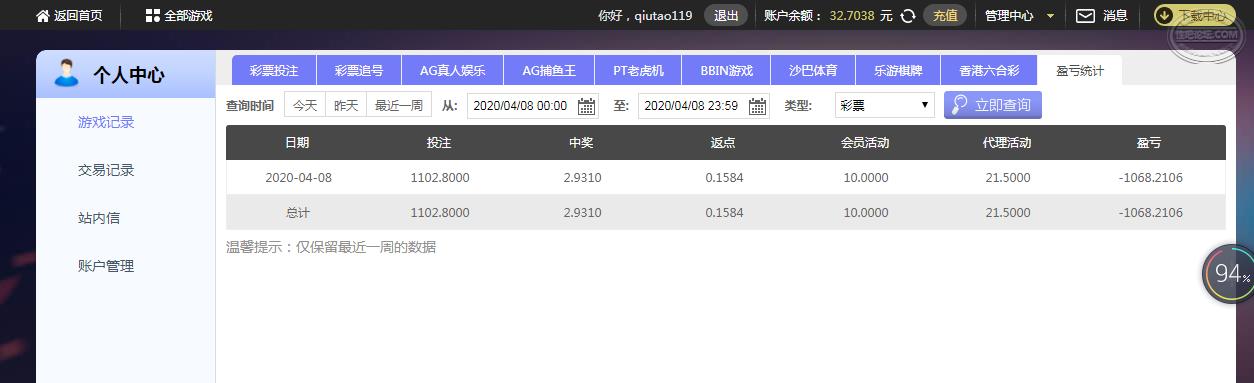This screenshot has height=383, width=1254.
Task: Select the BBIN游戏 tab
Action: pos(726,71)
